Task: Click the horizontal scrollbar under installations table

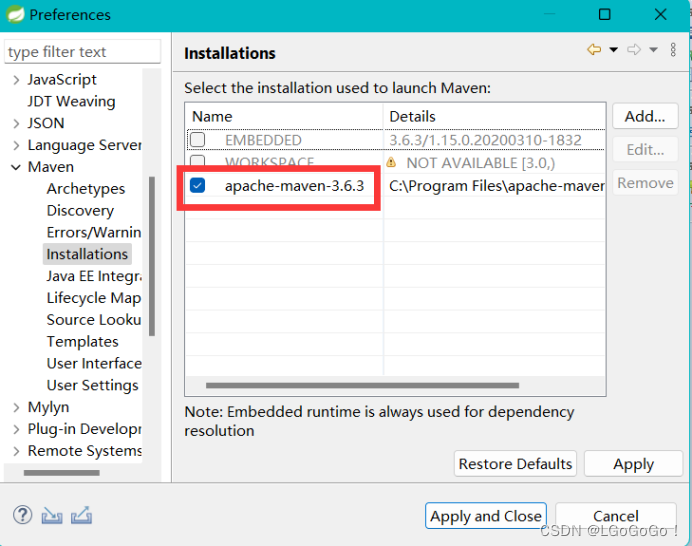Action: tap(362, 385)
